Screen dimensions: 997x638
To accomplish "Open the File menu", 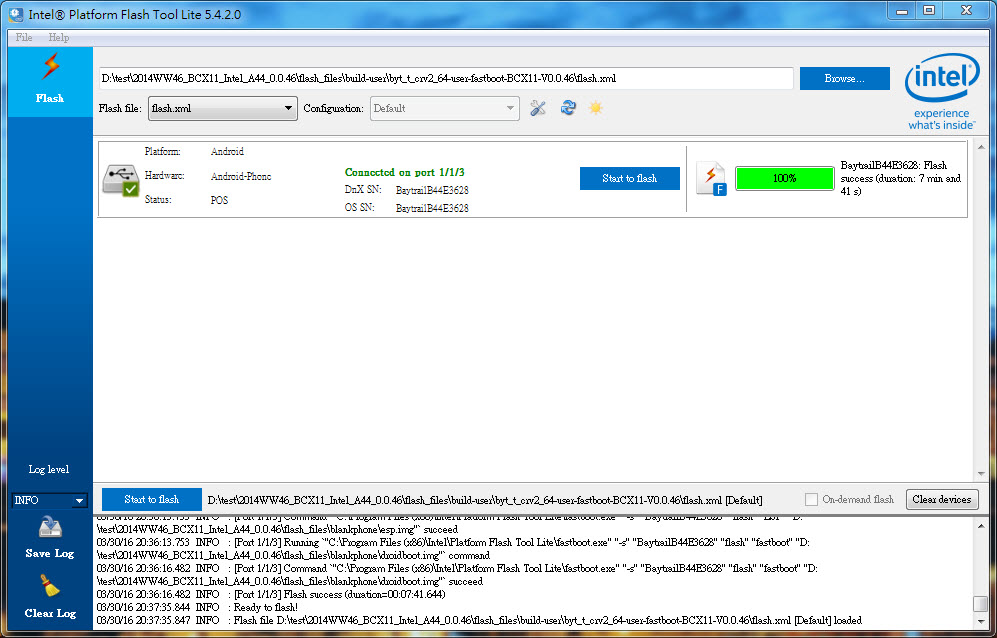I will click(x=24, y=37).
